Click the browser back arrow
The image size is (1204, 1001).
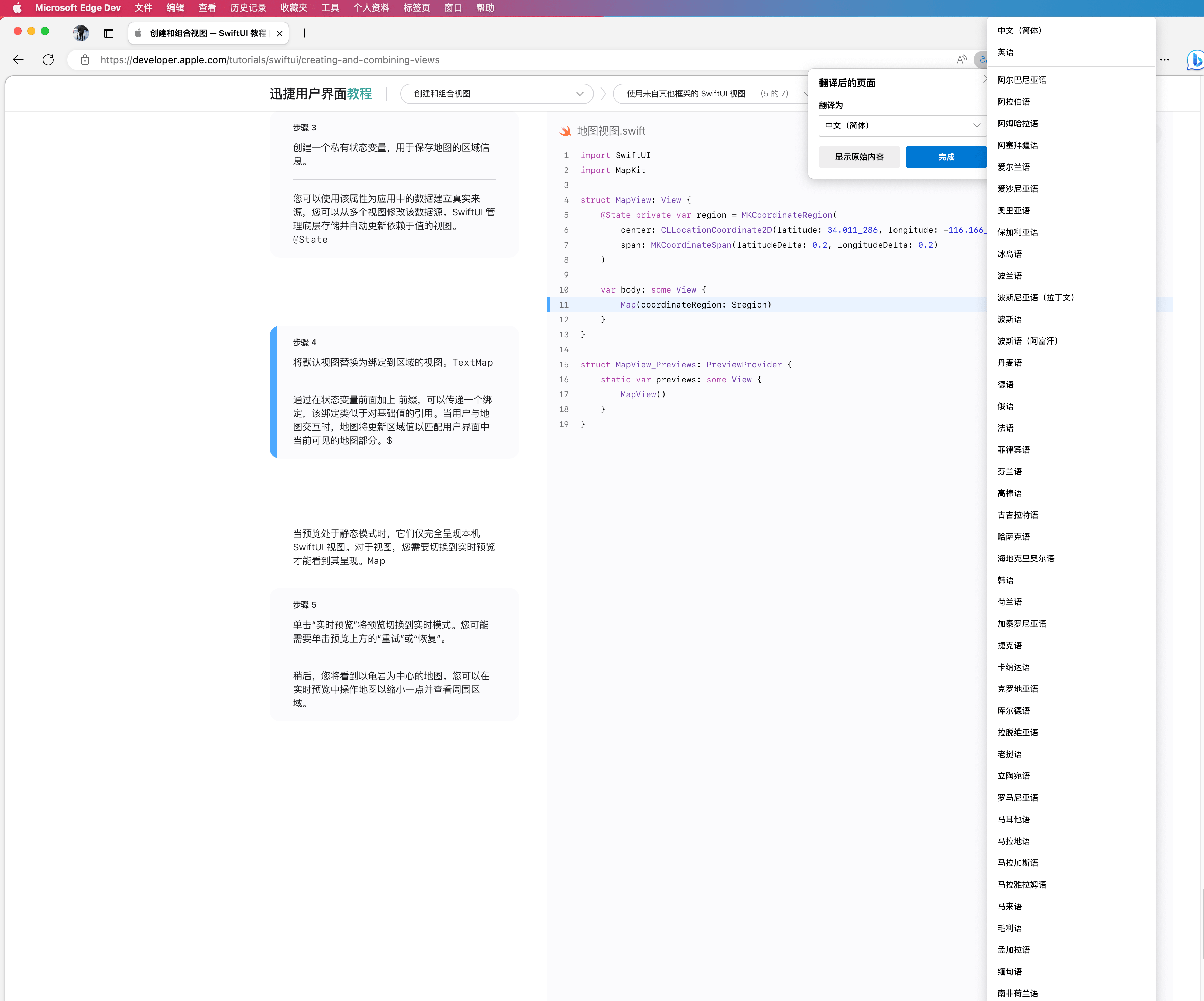click(18, 59)
